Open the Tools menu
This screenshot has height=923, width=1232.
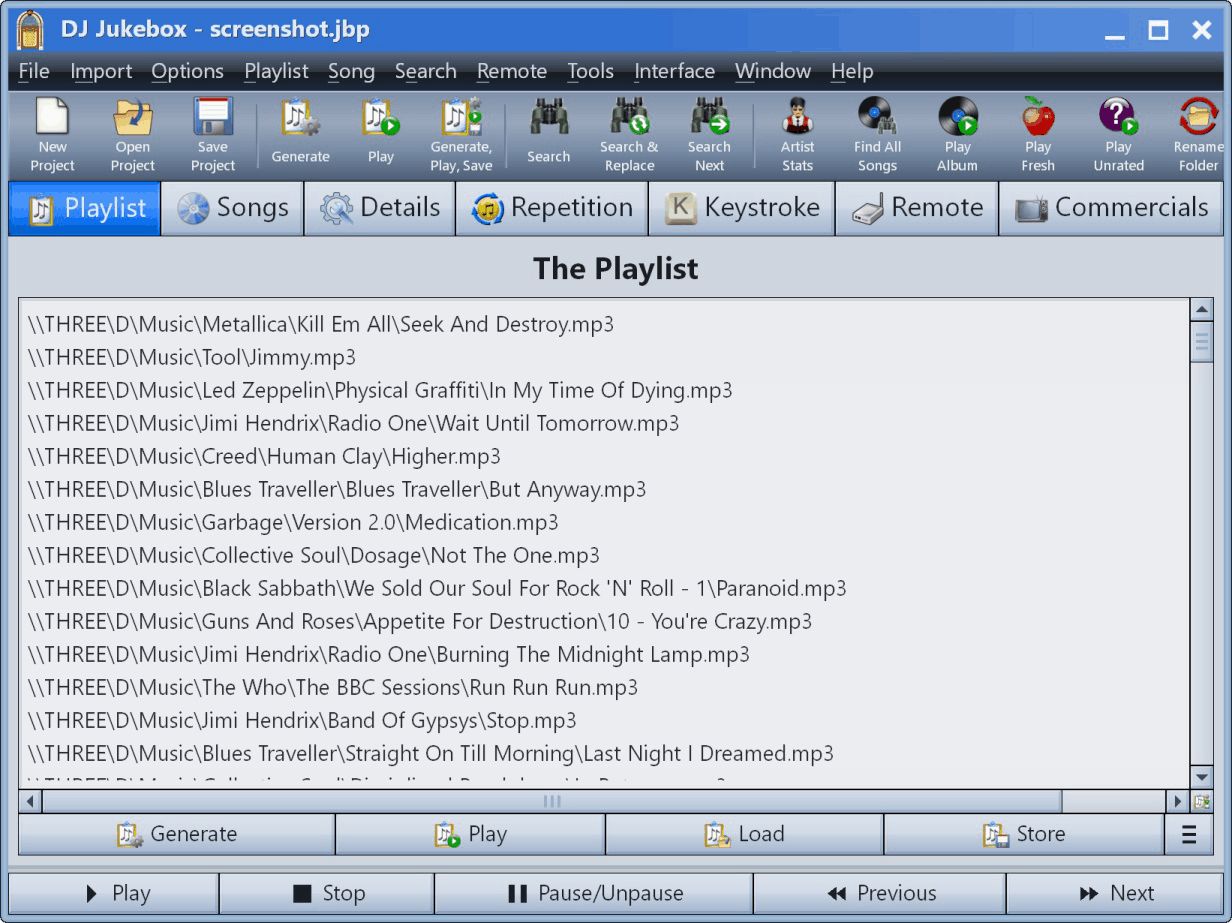coord(590,71)
